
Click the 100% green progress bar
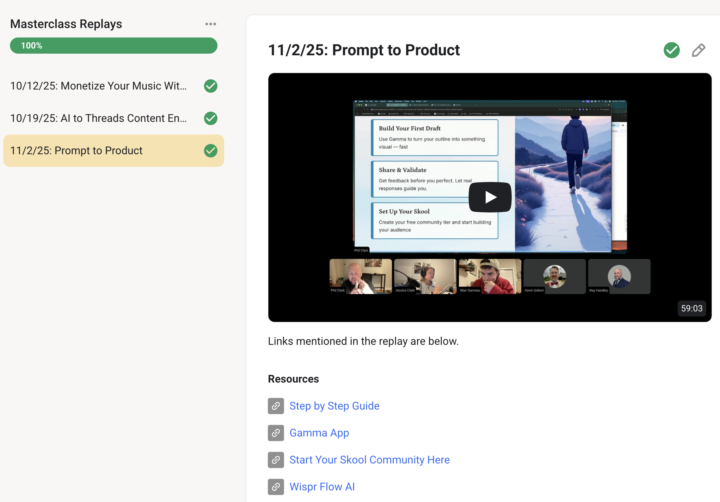point(113,45)
